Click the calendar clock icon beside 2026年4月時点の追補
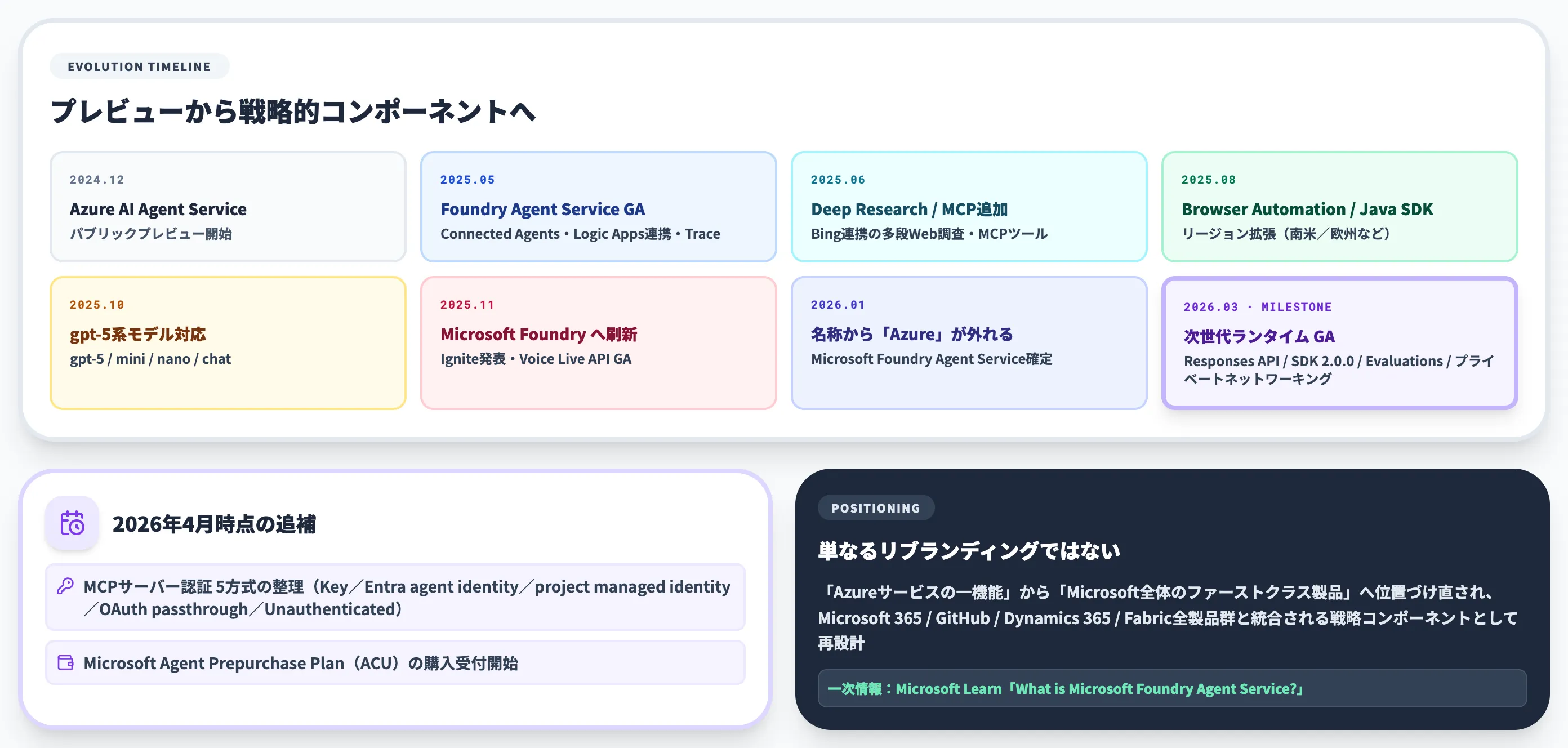 click(73, 523)
